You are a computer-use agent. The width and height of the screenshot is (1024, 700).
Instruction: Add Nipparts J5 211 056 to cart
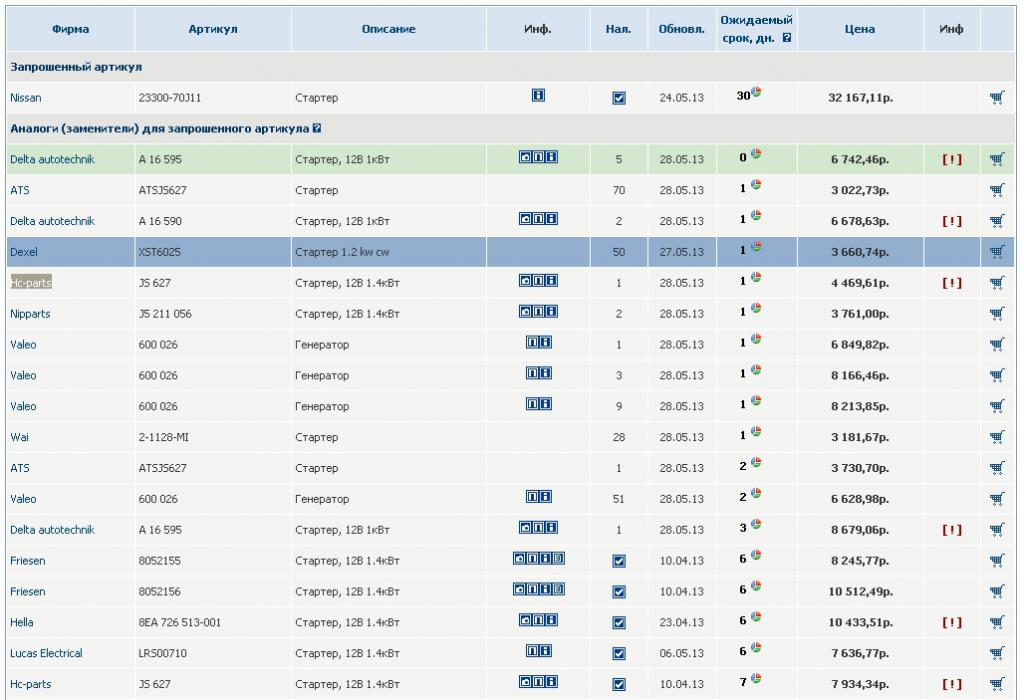(997, 313)
